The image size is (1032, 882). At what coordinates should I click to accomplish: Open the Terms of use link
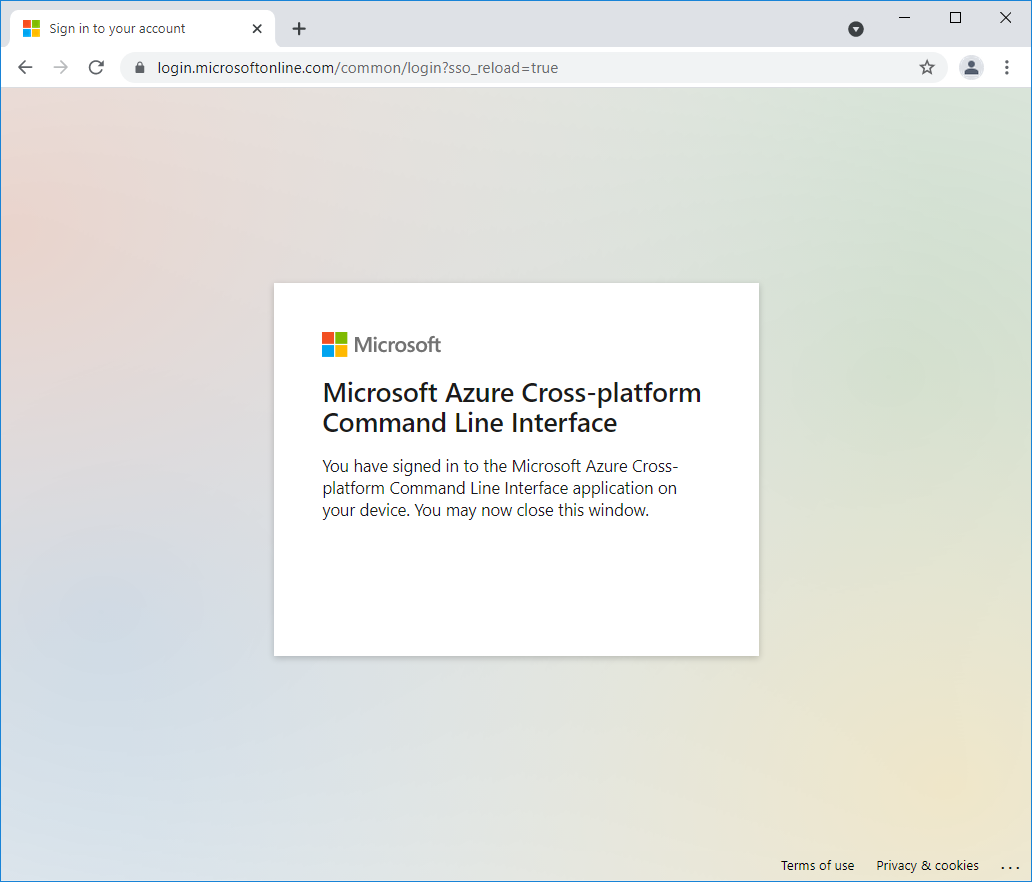pyautogui.click(x=817, y=865)
